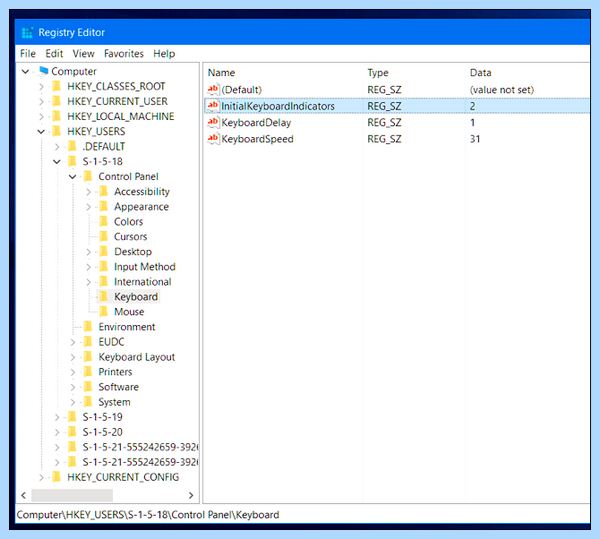The image size is (600, 539).
Task: Click the Computer root icon
Action: tap(43, 71)
